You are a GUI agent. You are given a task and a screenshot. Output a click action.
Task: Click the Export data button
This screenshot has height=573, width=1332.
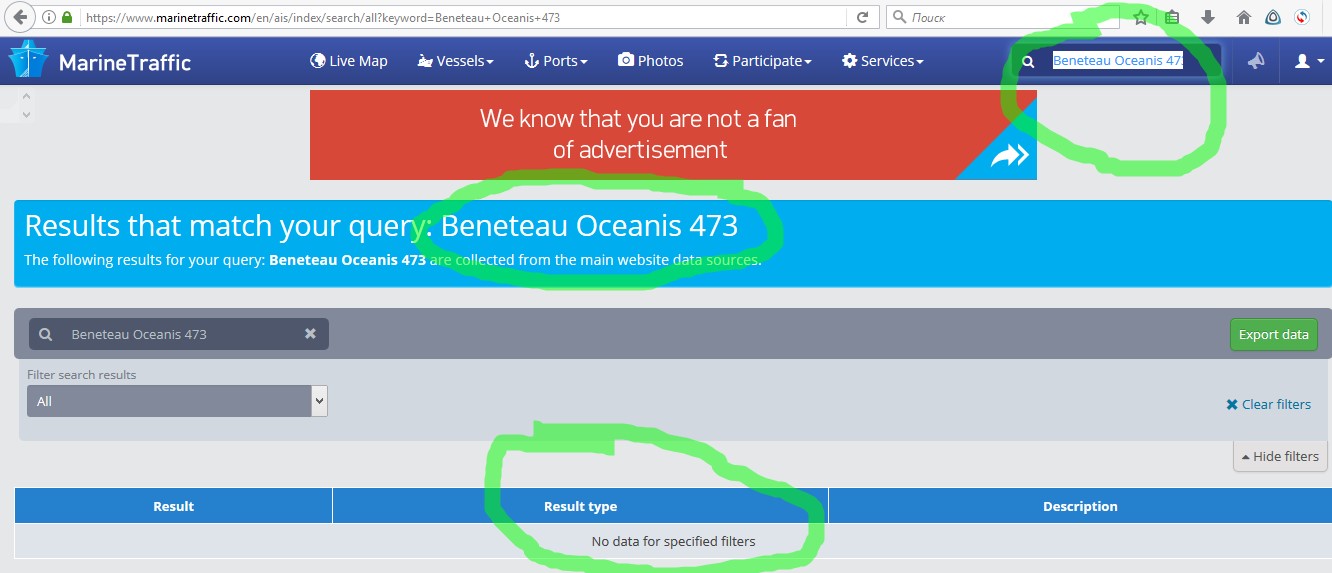click(1274, 334)
